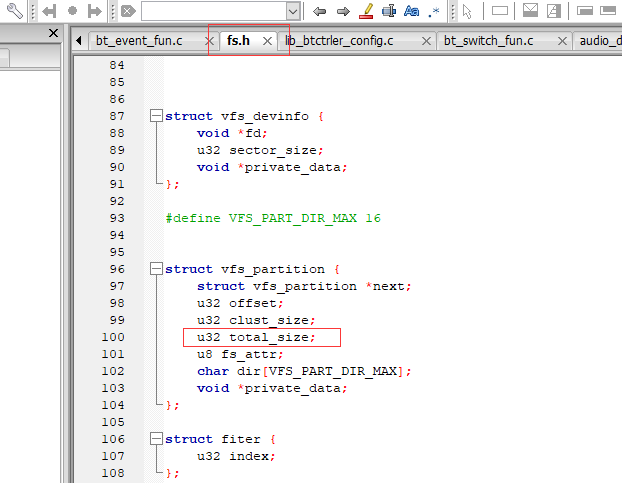622x483 pixels.
Task: Go to previous search result arrow
Action: click(x=319, y=11)
